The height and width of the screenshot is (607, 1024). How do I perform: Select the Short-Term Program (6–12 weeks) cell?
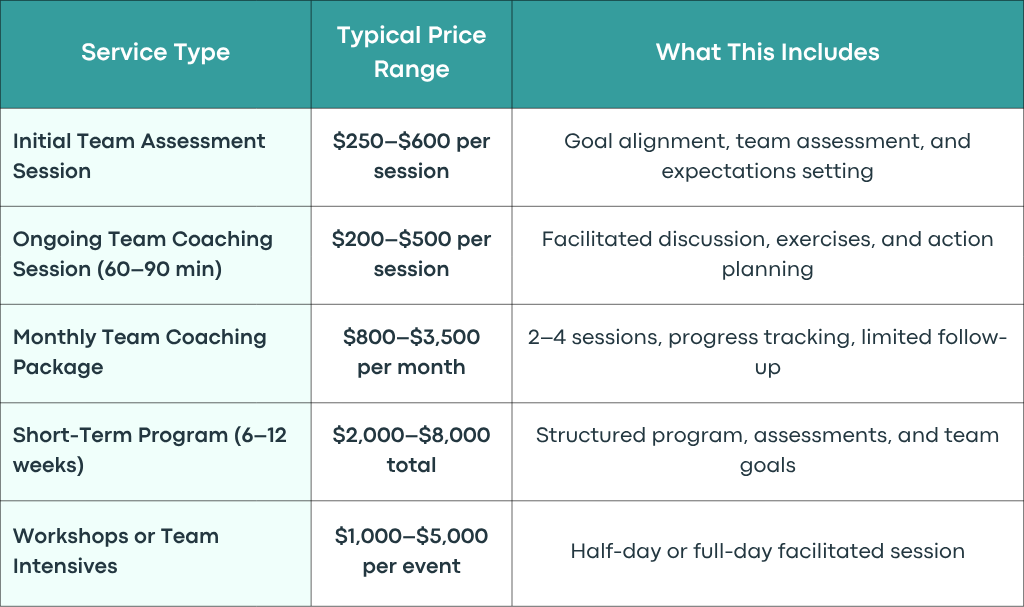155,451
